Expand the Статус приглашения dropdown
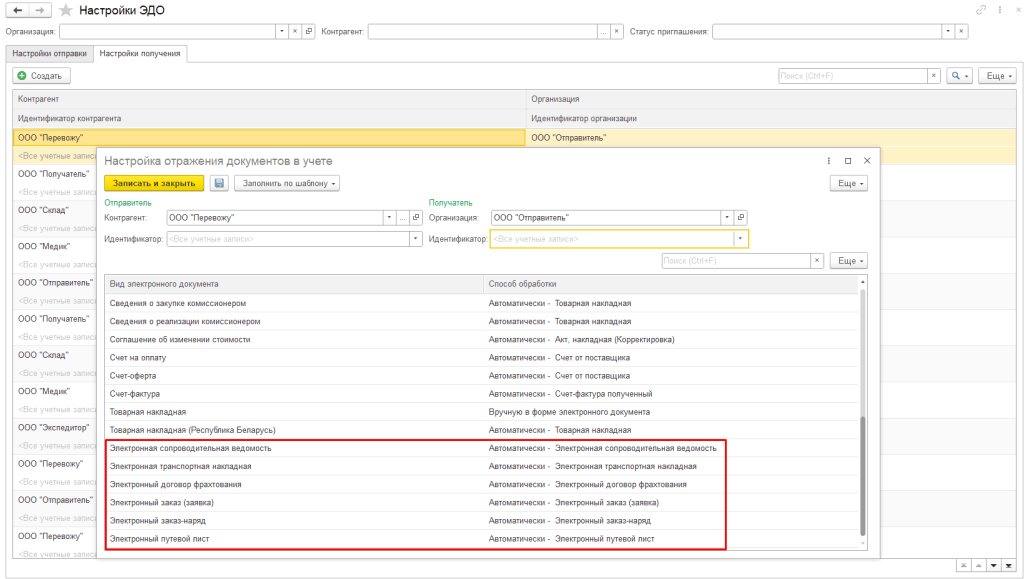The height and width of the screenshot is (579, 1024). [x=948, y=31]
